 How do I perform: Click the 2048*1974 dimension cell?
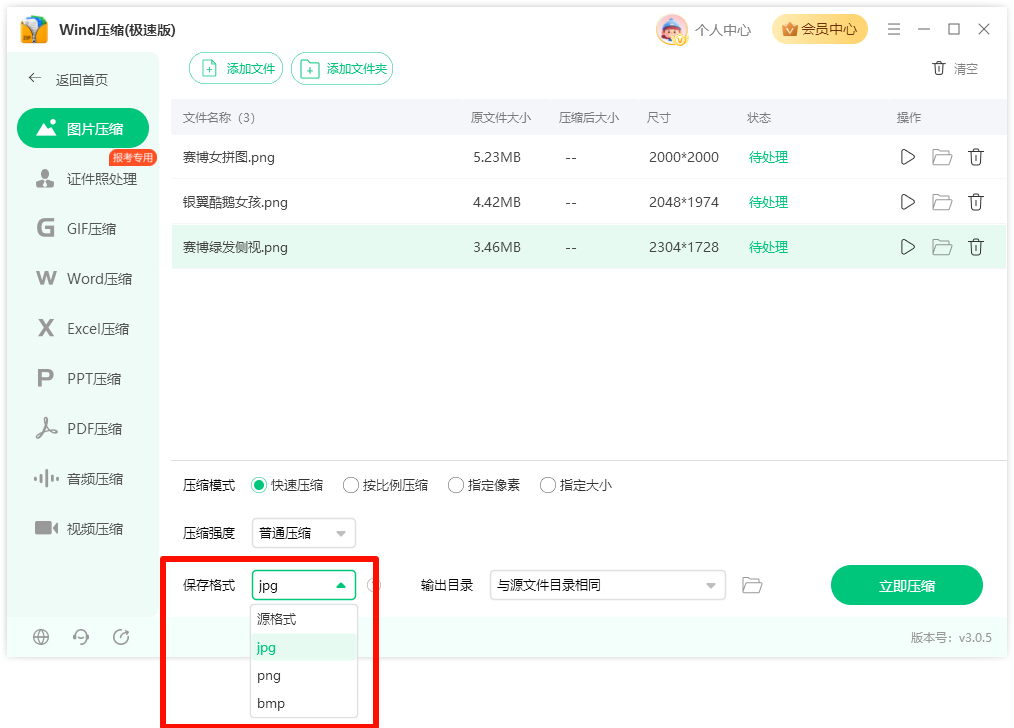click(684, 202)
